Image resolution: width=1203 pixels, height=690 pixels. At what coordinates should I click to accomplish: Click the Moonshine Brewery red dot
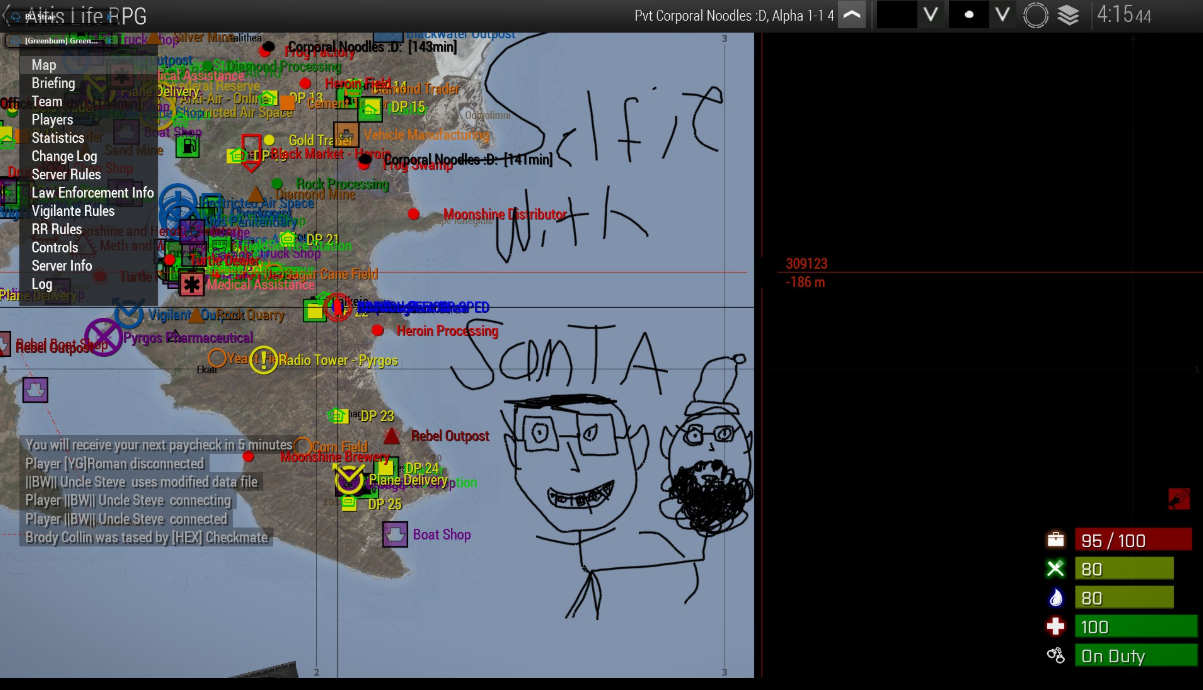(248, 456)
